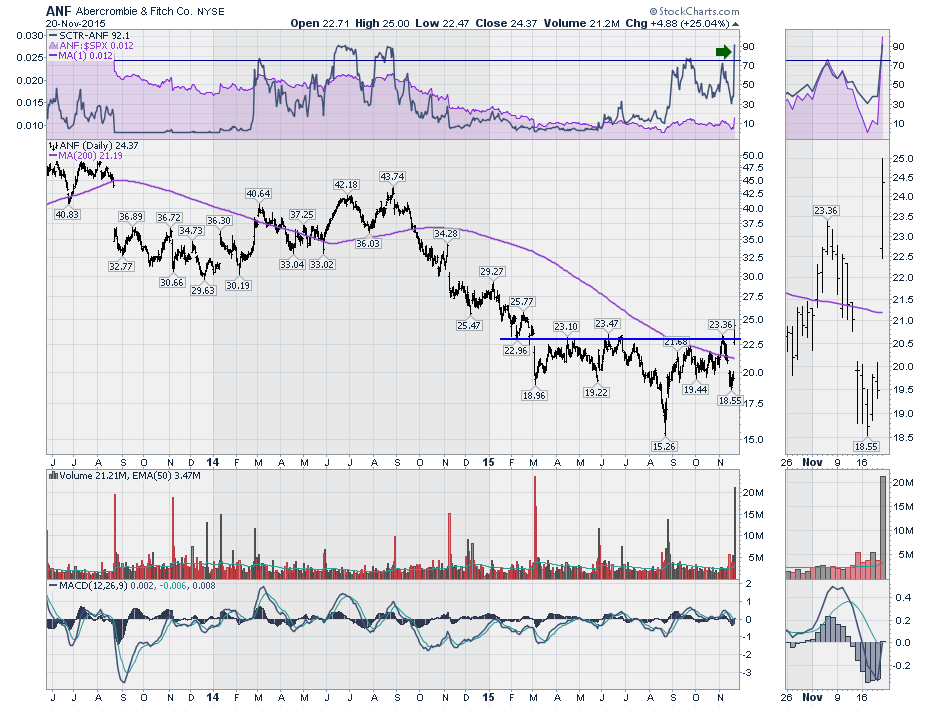Click the 19.22 low price label
This screenshot has height=707, width=930.
coord(596,392)
